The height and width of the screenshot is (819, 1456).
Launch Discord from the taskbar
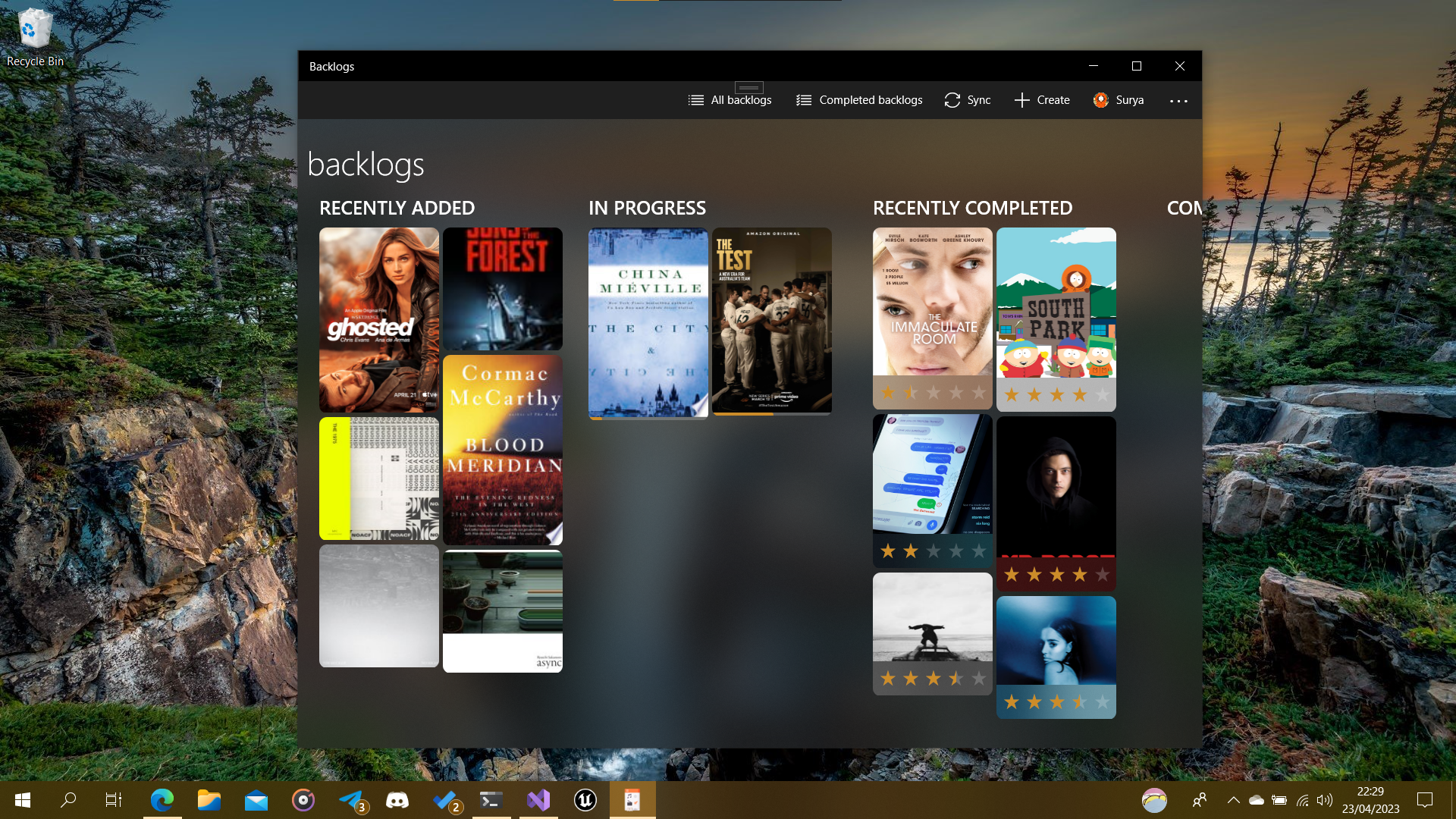[x=397, y=800]
